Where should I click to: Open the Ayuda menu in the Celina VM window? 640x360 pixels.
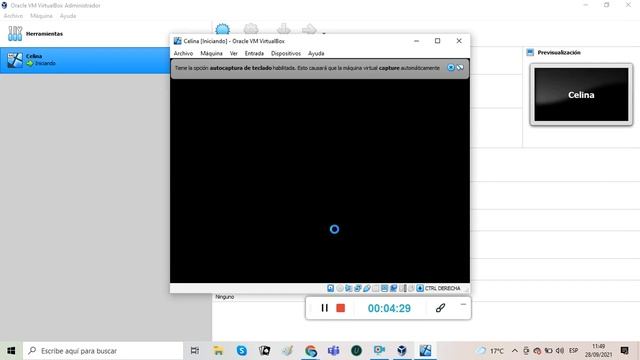pos(316,53)
